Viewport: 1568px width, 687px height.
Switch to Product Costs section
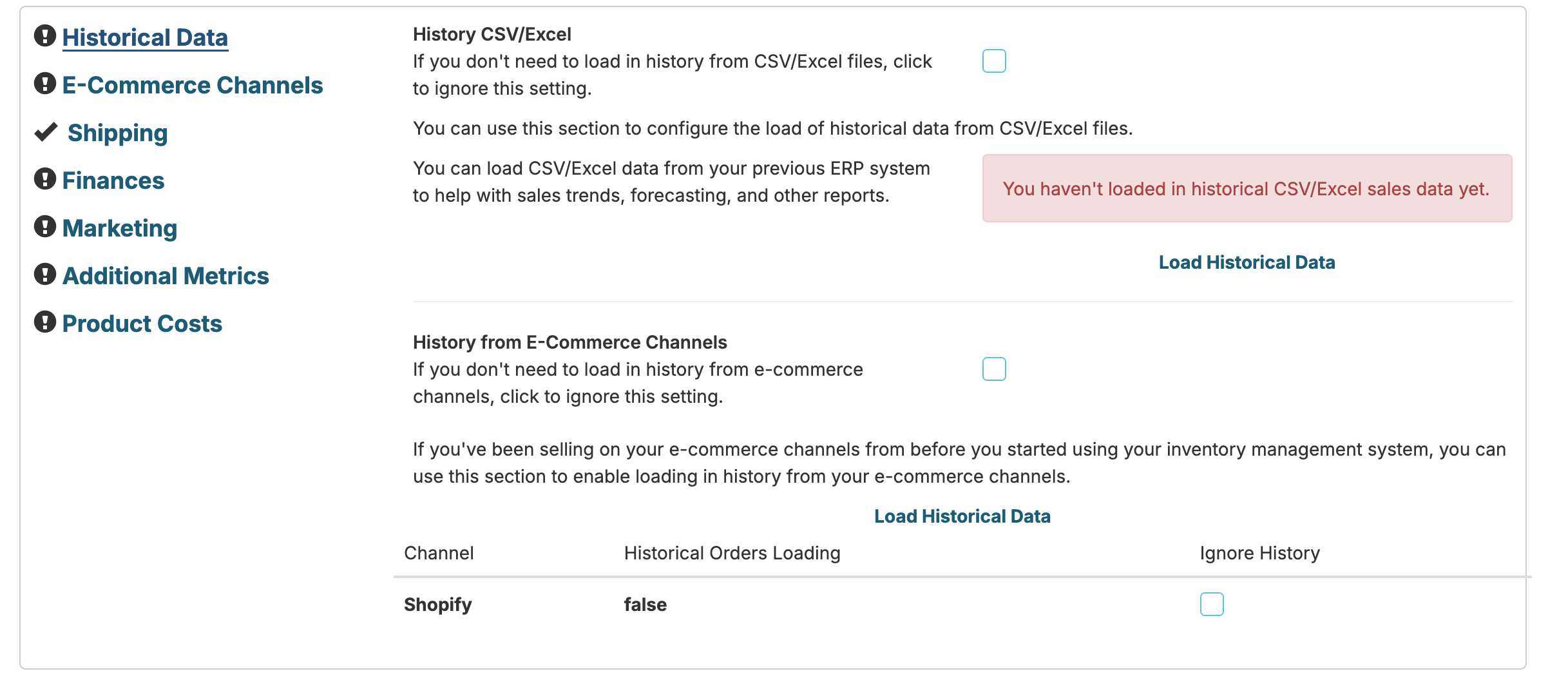pyautogui.click(x=142, y=324)
